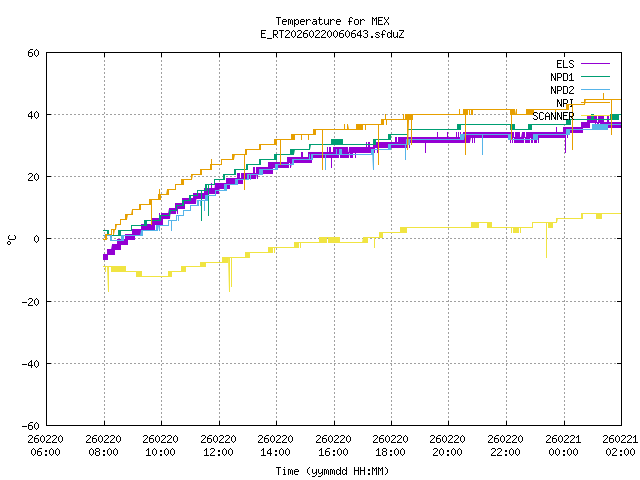This screenshot has width=640, height=480.
Task: Click the 260221 00:00 time axis tick
Action: pos(563,445)
